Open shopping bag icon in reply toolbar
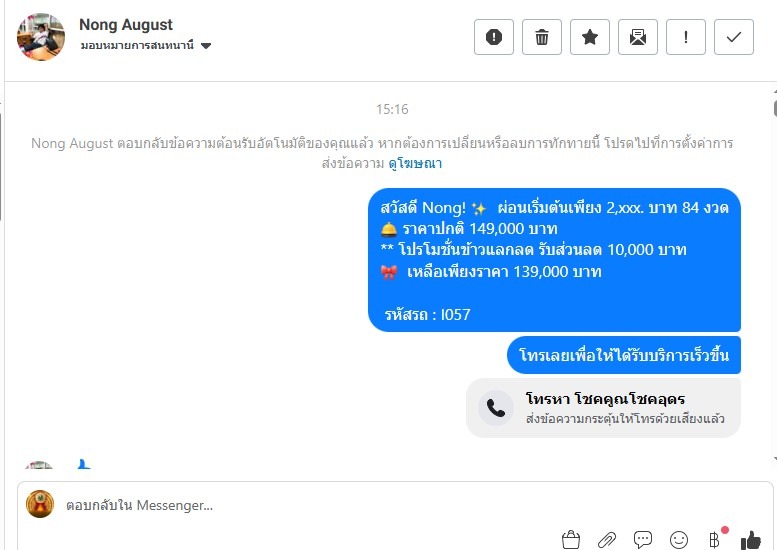777x550 pixels. [x=571, y=540]
